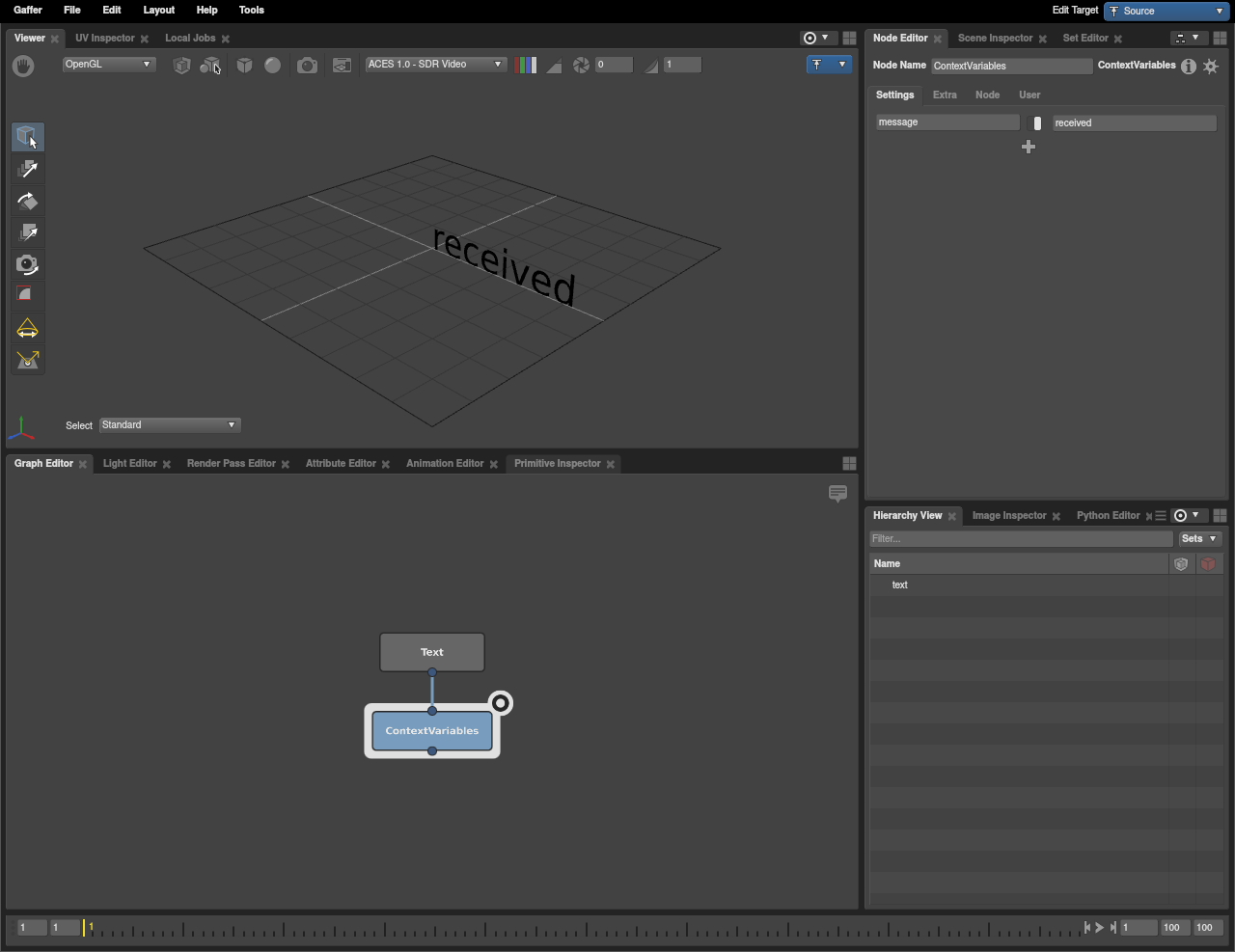The height and width of the screenshot is (952, 1235).
Task: Open the camera settings icon in Viewer toolbar
Action: point(307,65)
